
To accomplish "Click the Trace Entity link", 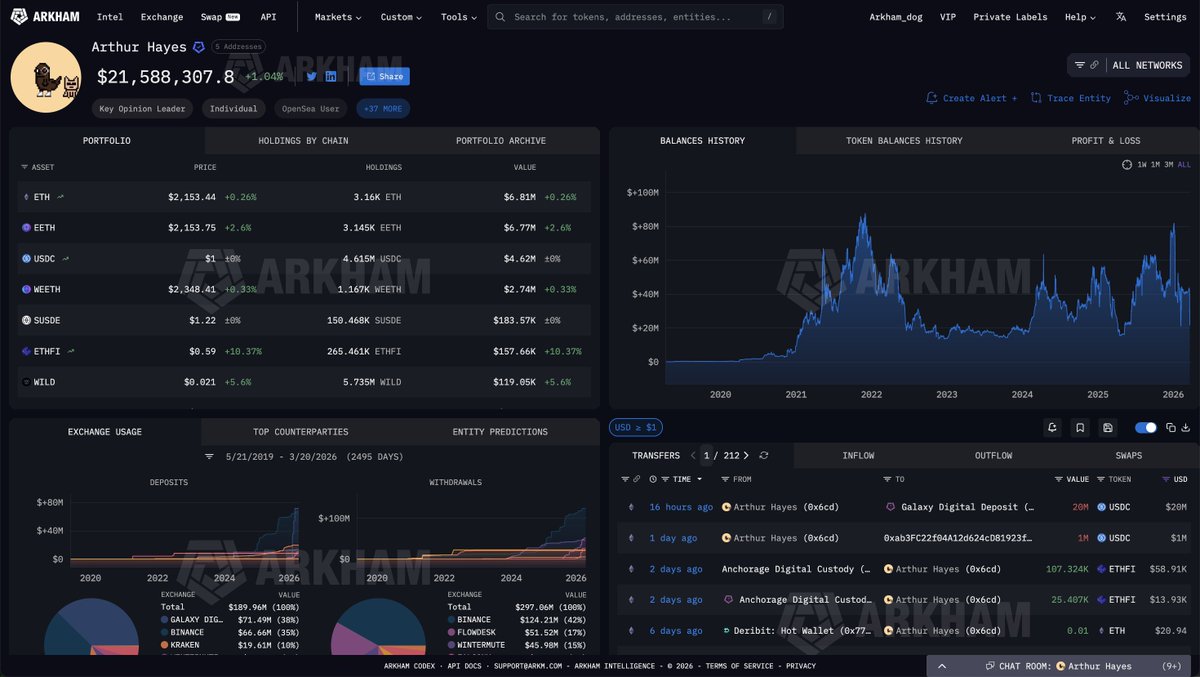I will [1071, 98].
